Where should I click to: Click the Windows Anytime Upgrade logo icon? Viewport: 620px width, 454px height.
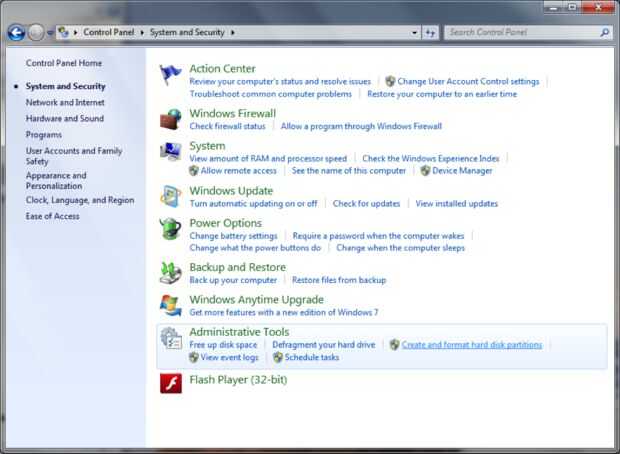coord(170,305)
